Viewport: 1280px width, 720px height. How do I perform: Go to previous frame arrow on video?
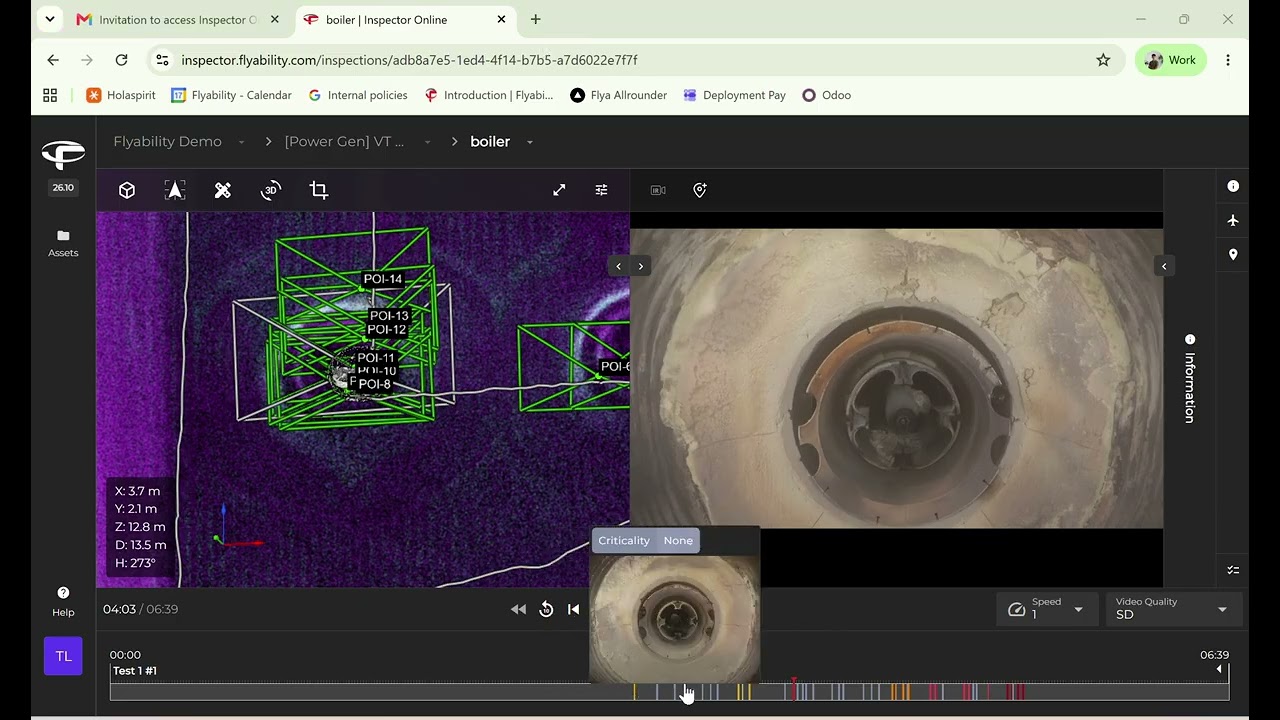[x=618, y=266]
